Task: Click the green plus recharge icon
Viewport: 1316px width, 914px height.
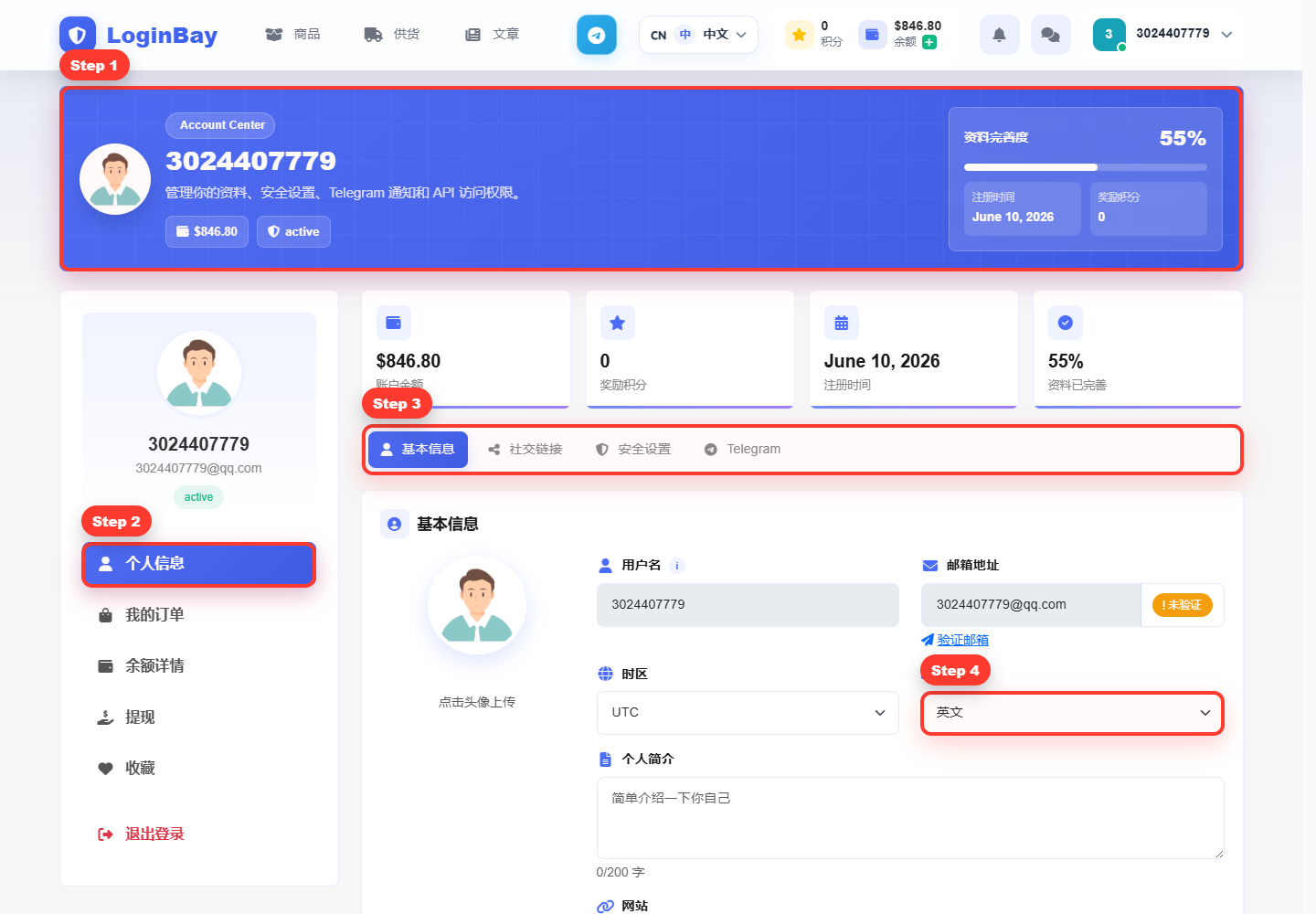Action: [929, 42]
